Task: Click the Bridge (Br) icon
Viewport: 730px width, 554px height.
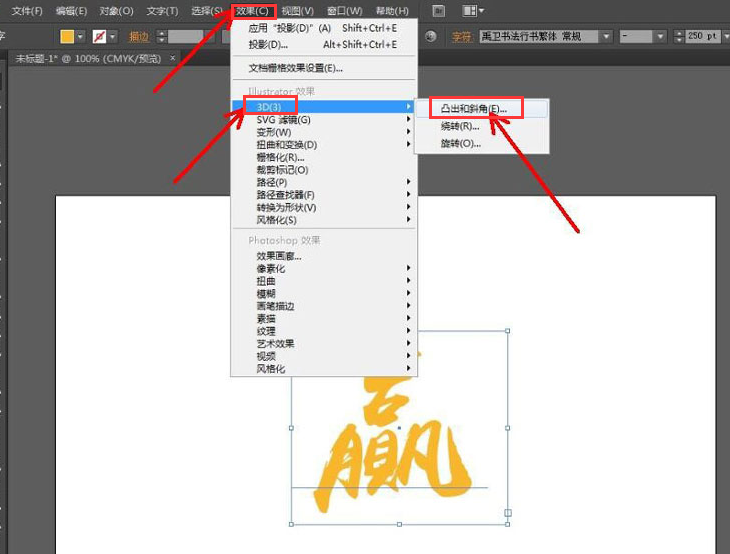Action: tap(439, 11)
